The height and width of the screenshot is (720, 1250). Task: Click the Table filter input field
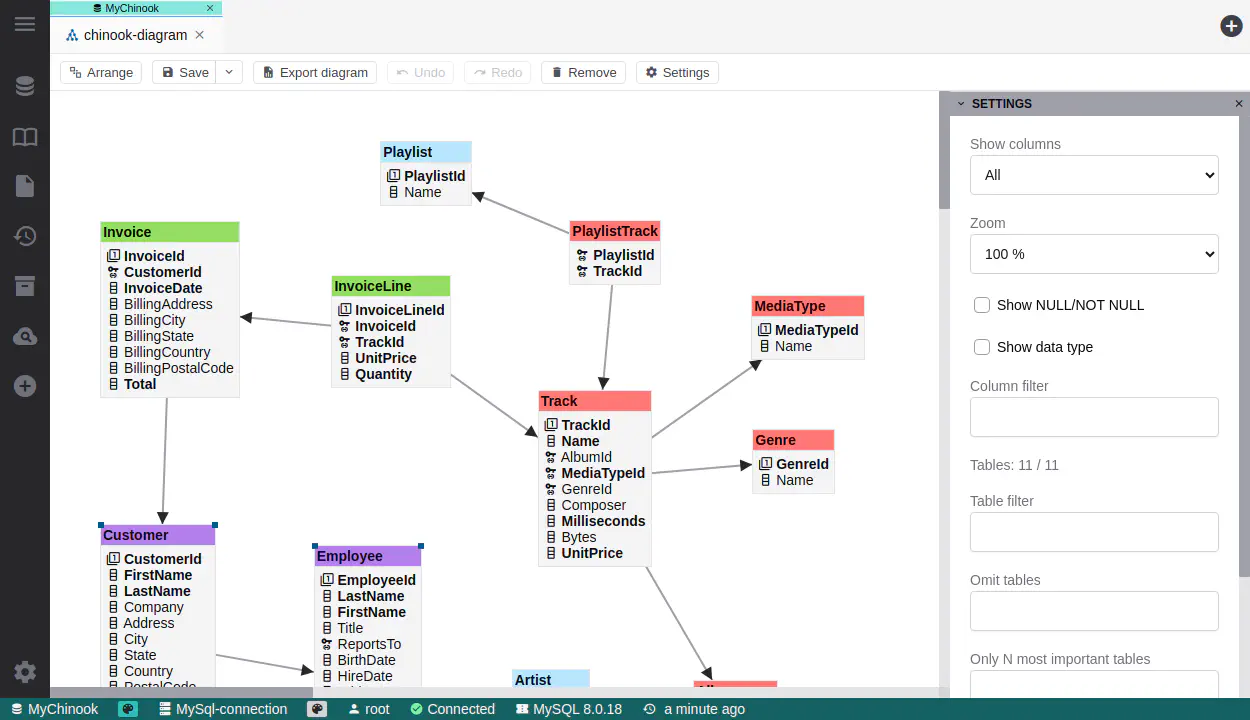pyautogui.click(x=1094, y=532)
